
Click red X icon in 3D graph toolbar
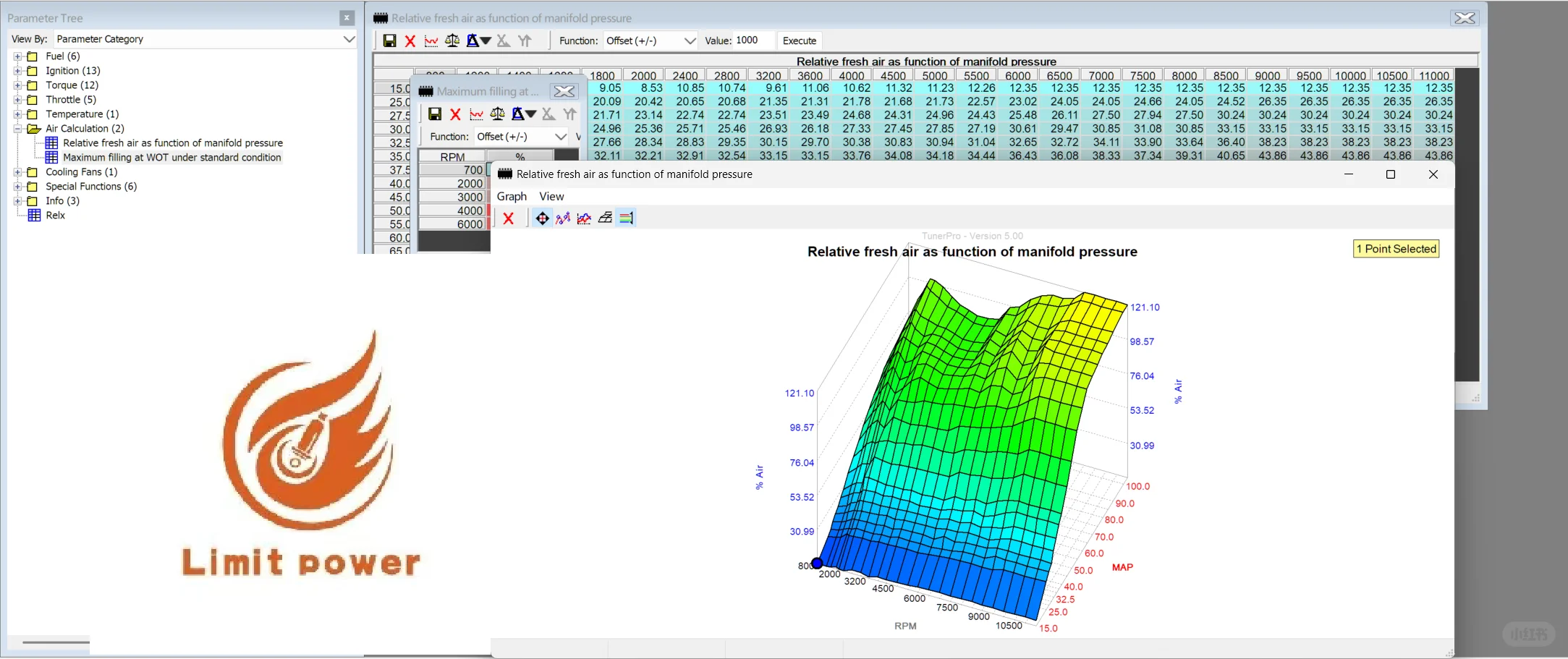coord(509,218)
